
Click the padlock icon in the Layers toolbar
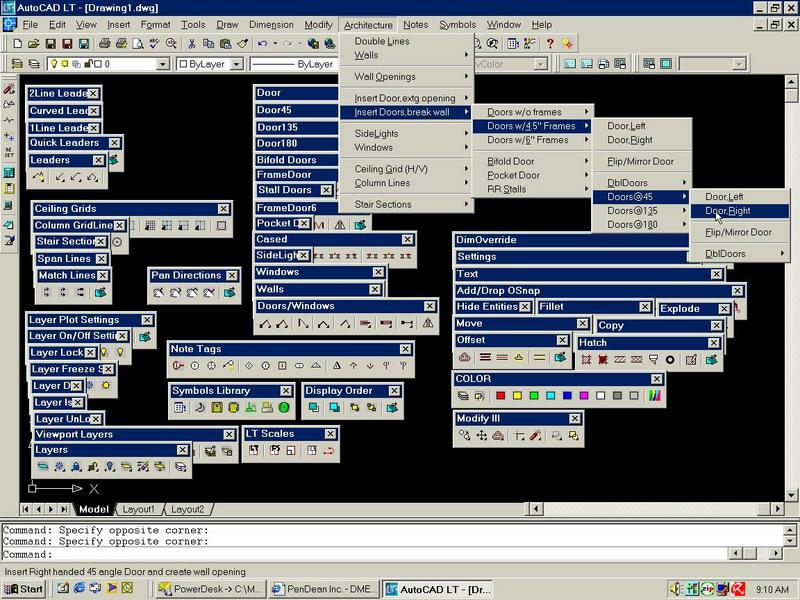click(x=76, y=466)
